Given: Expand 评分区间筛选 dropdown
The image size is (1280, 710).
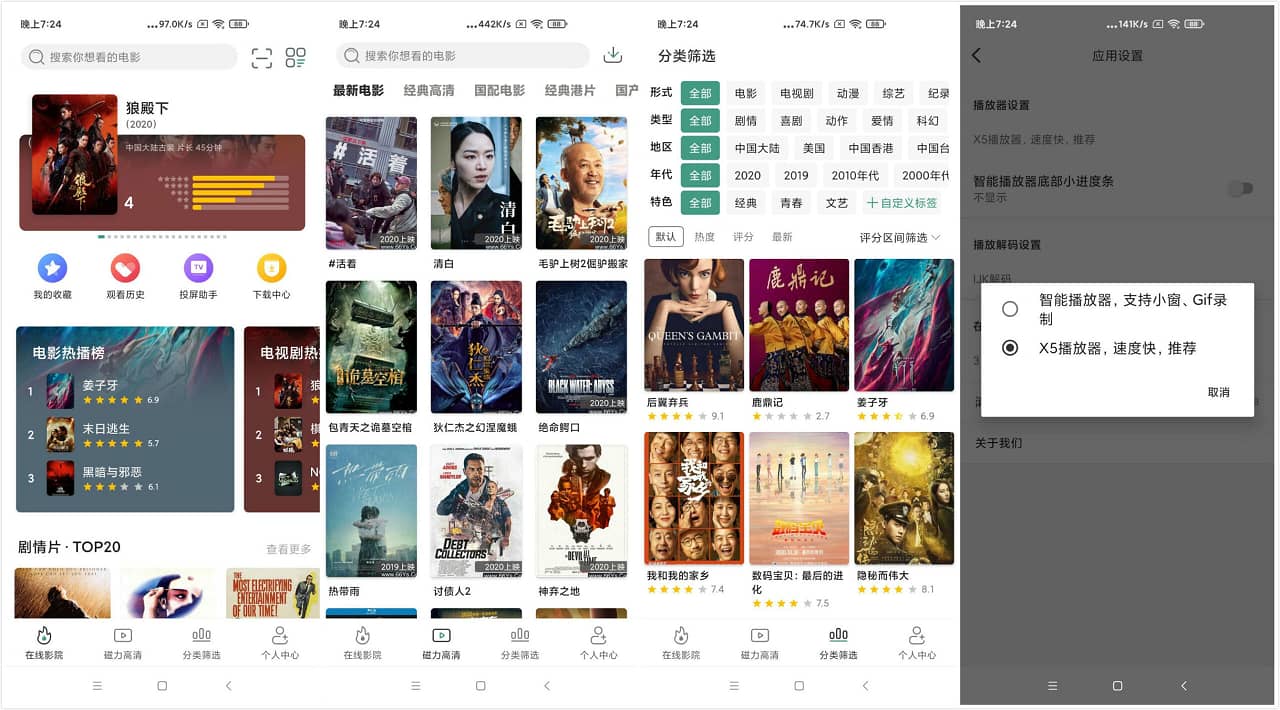Looking at the screenshot, I should [x=900, y=237].
